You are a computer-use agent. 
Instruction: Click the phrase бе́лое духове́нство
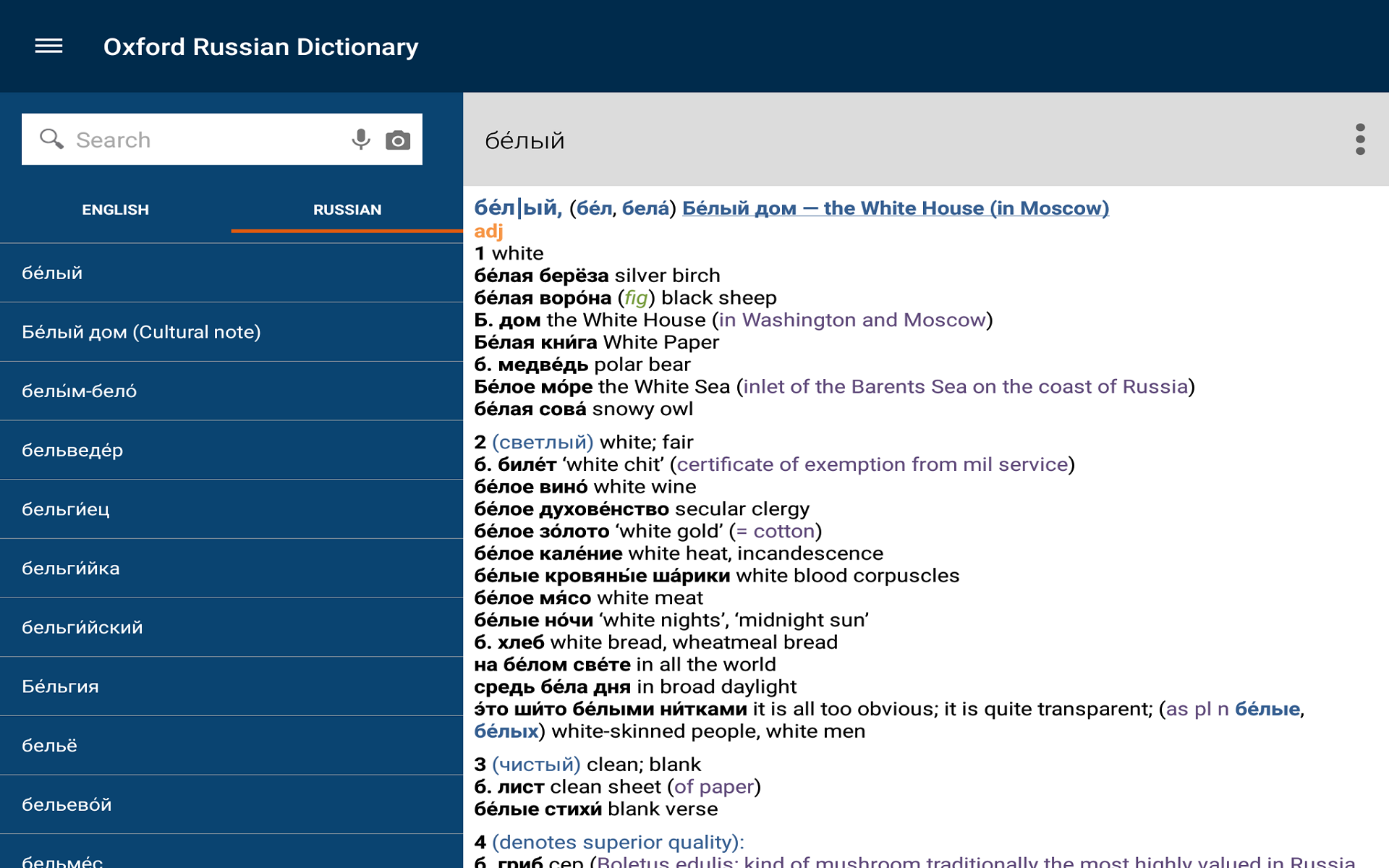click(572, 509)
